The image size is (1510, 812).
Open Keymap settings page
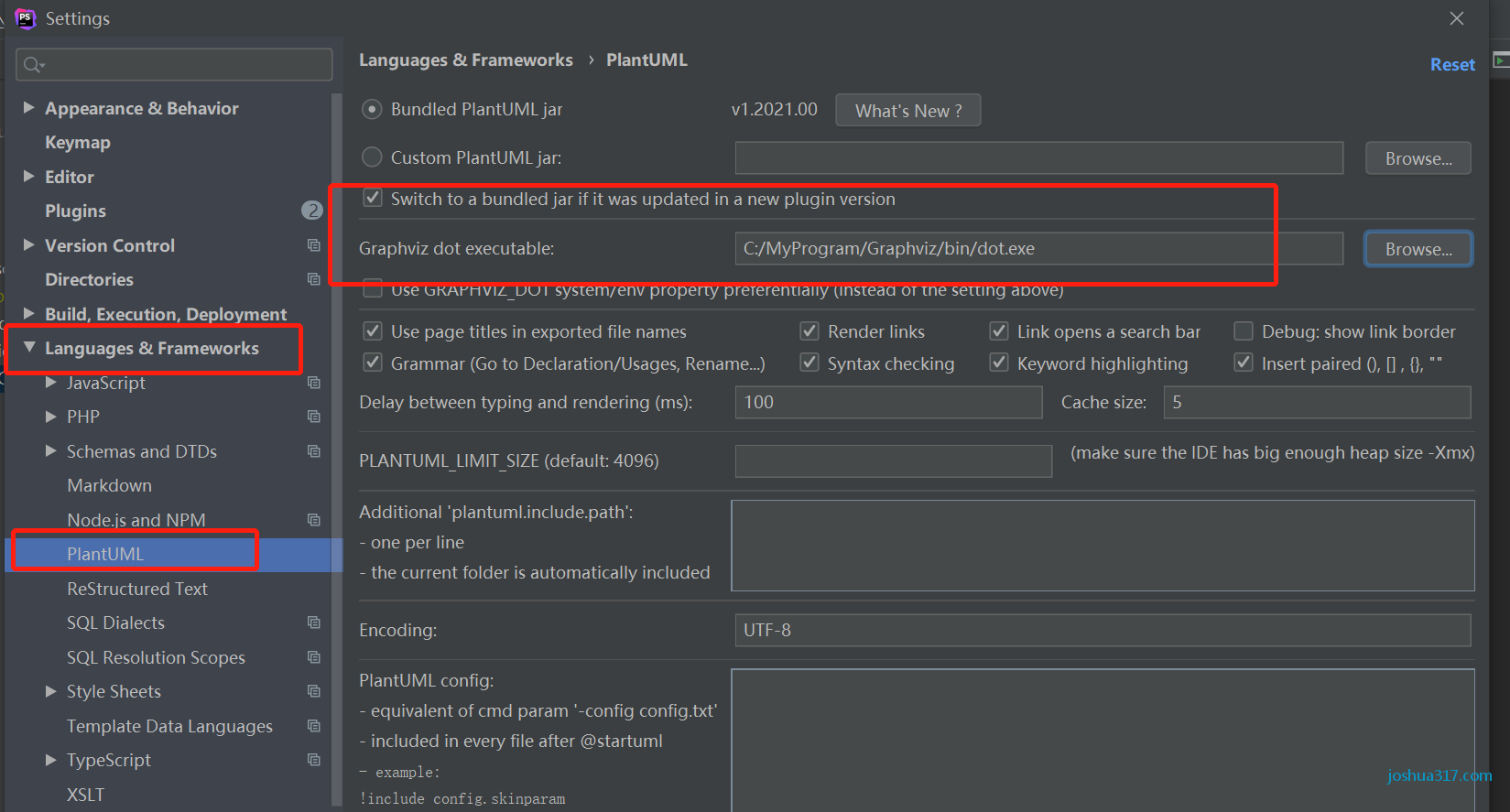[78, 143]
